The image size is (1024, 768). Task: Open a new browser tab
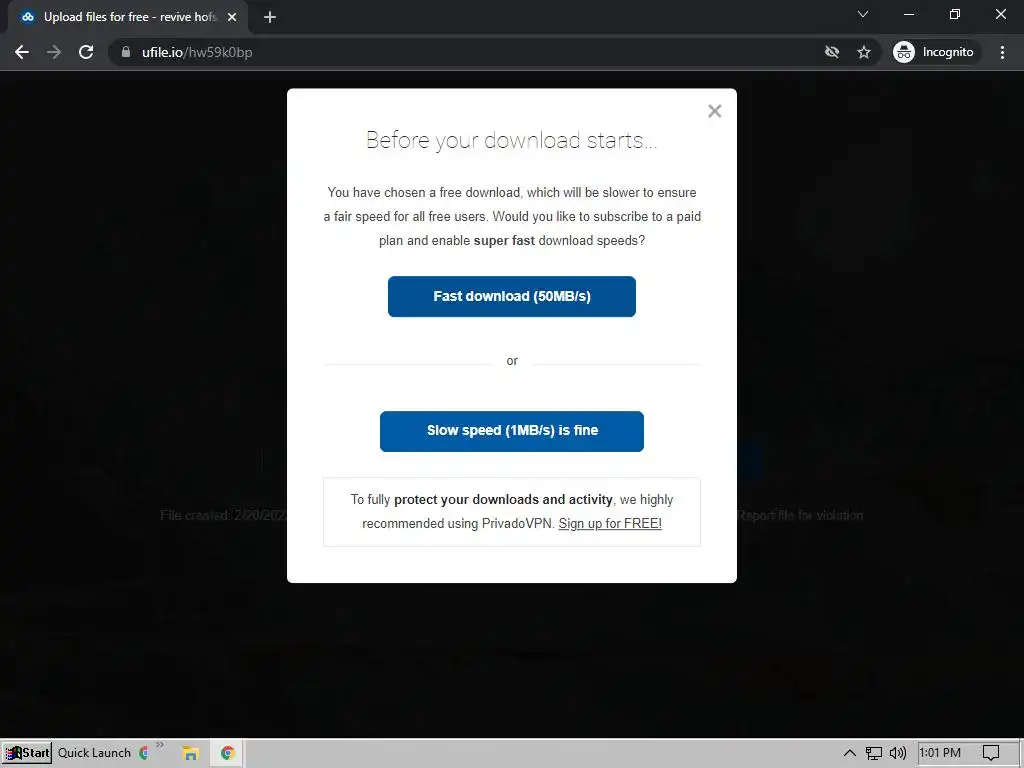click(x=270, y=17)
